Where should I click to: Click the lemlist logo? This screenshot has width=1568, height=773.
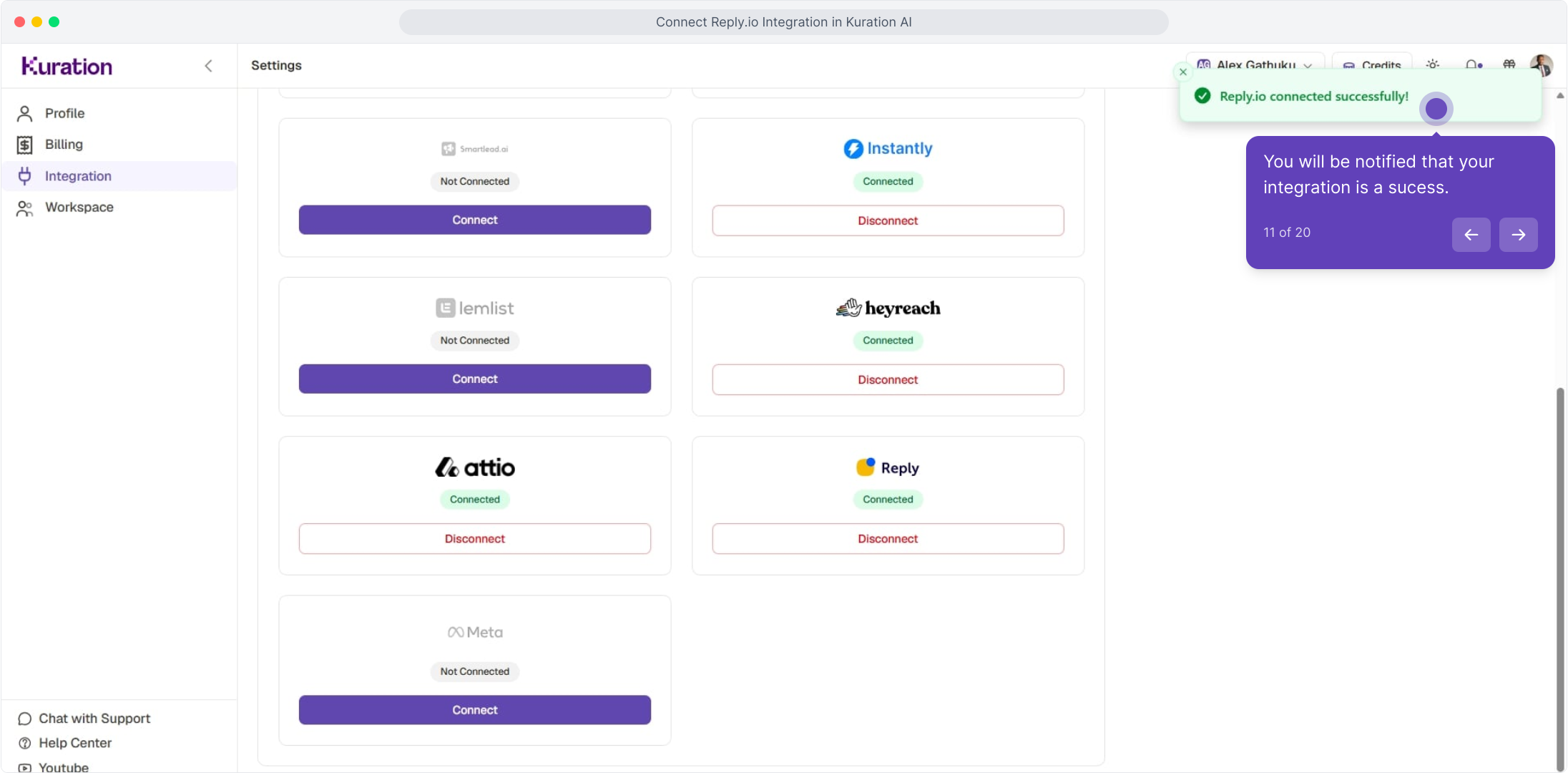click(x=475, y=308)
